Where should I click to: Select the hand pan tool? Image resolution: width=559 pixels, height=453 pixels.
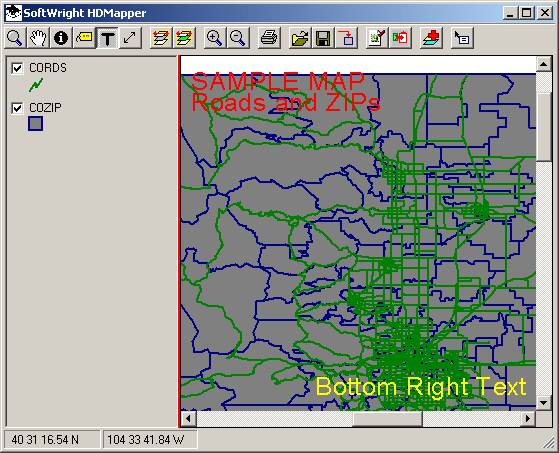point(38,38)
